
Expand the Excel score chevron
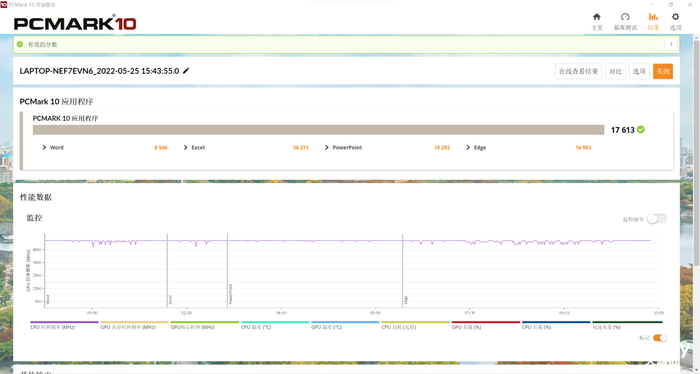(x=185, y=147)
